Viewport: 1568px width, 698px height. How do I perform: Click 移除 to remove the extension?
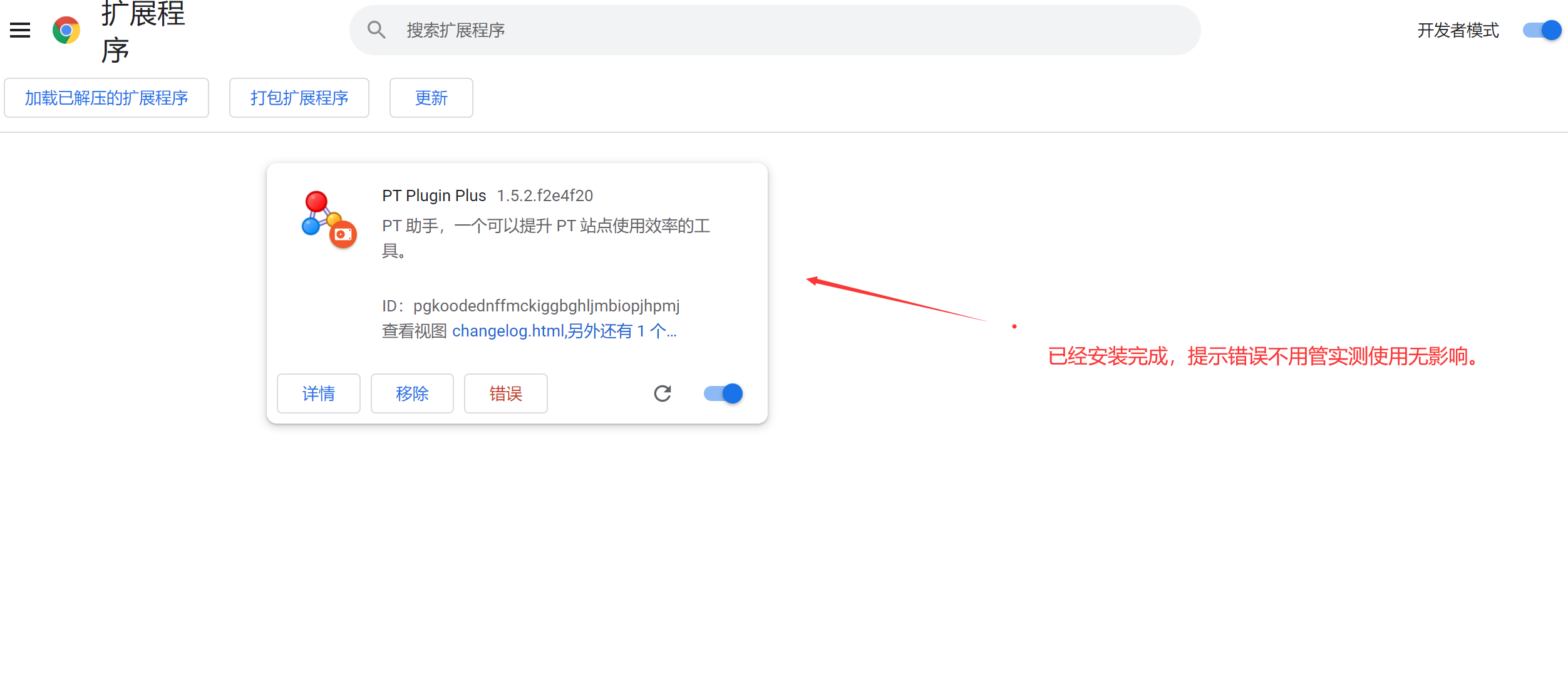(412, 393)
